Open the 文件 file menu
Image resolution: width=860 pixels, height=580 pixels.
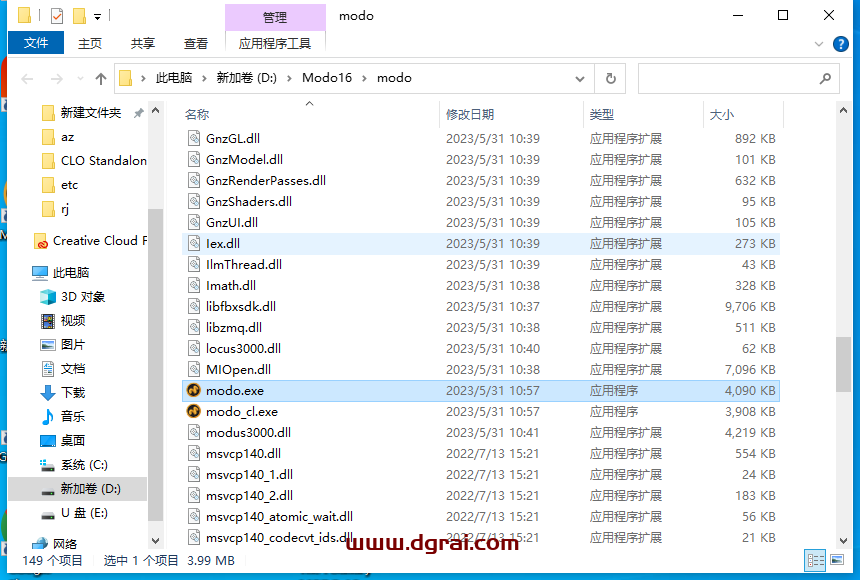[36, 43]
